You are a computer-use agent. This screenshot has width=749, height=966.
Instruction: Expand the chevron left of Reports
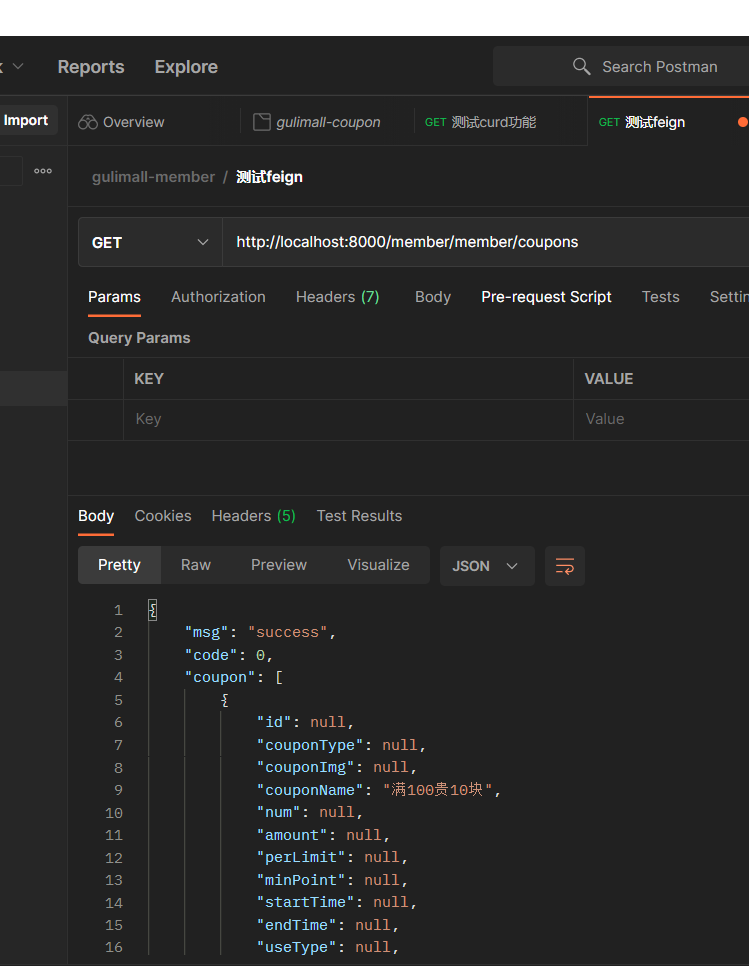[x=18, y=67]
